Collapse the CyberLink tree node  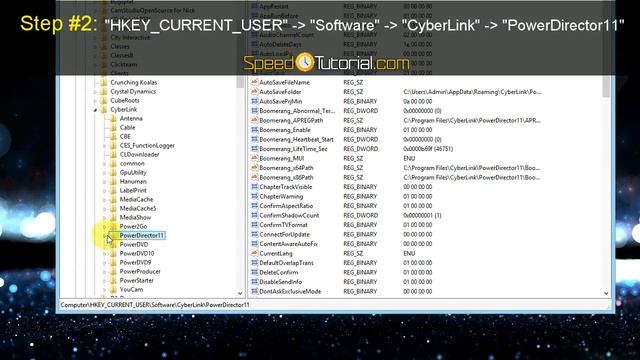96,110
